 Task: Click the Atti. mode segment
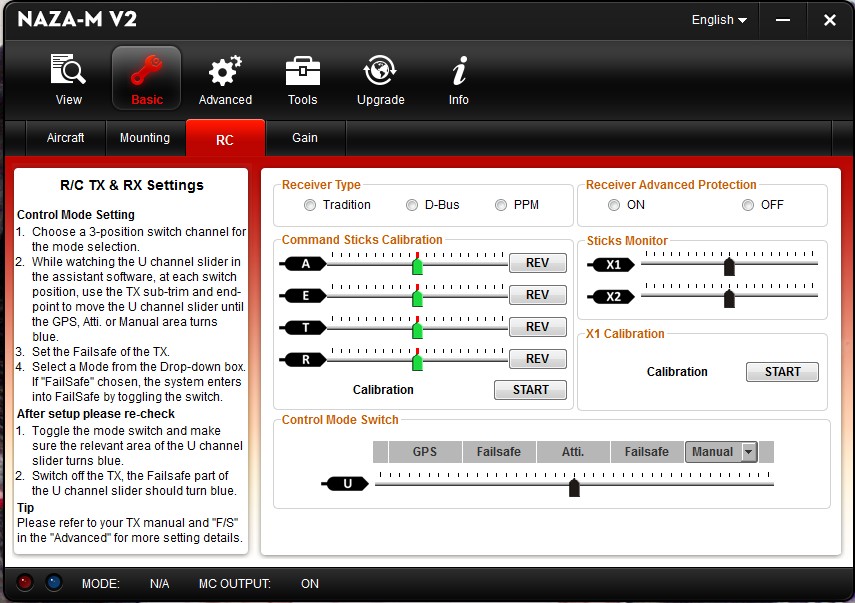[x=573, y=452]
